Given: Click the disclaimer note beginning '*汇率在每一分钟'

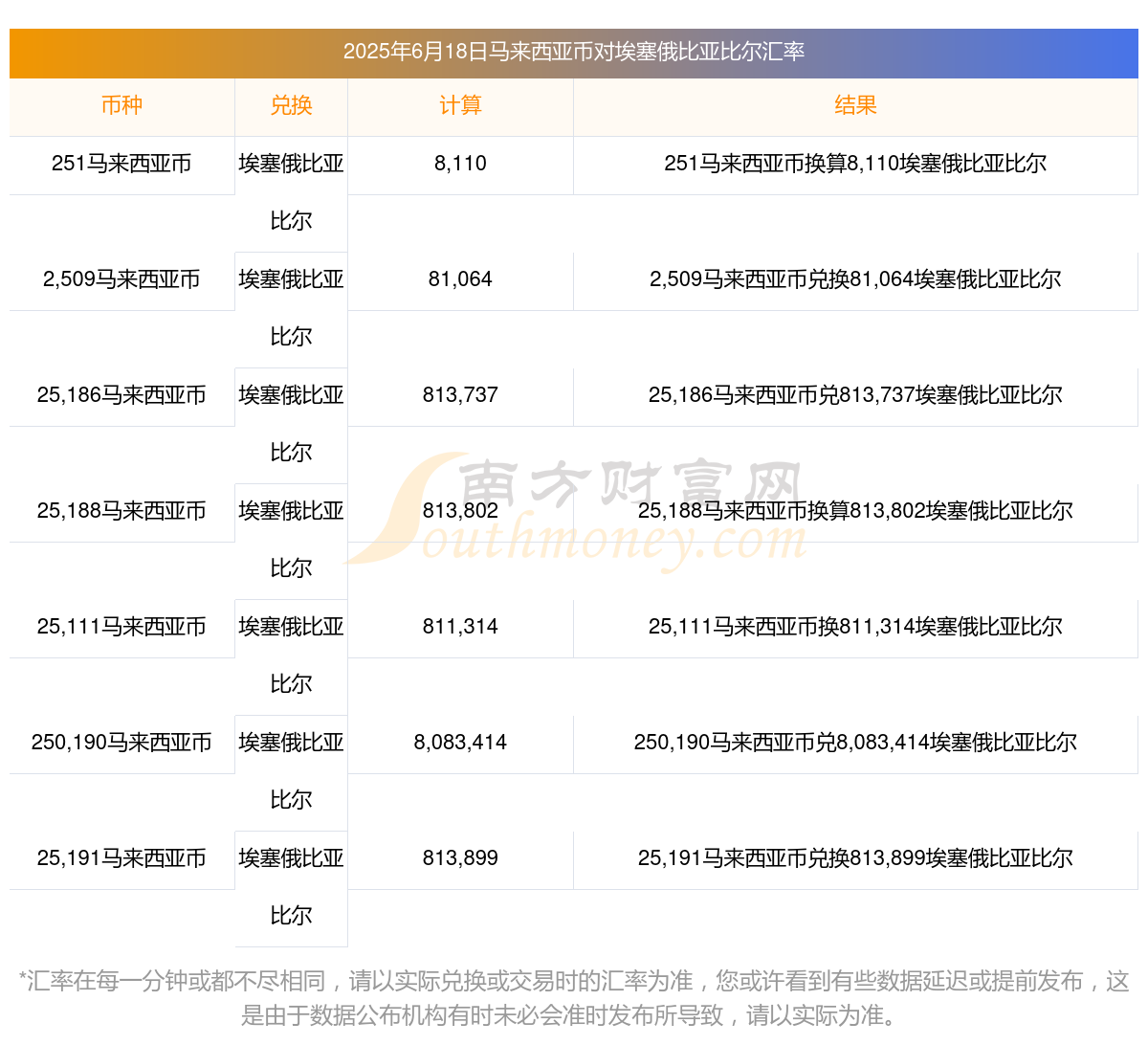Looking at the screenshot, I should [x=574, y=997].
